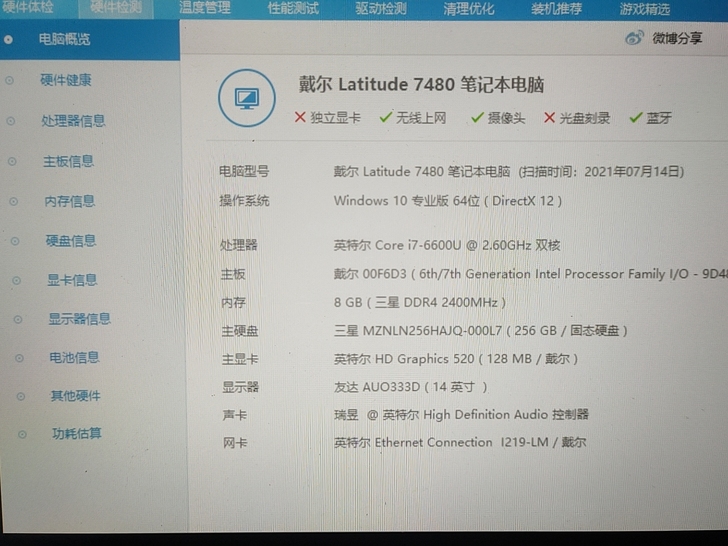
Task: Click the bullet icon beside 电脑概览
Action: 8,40
